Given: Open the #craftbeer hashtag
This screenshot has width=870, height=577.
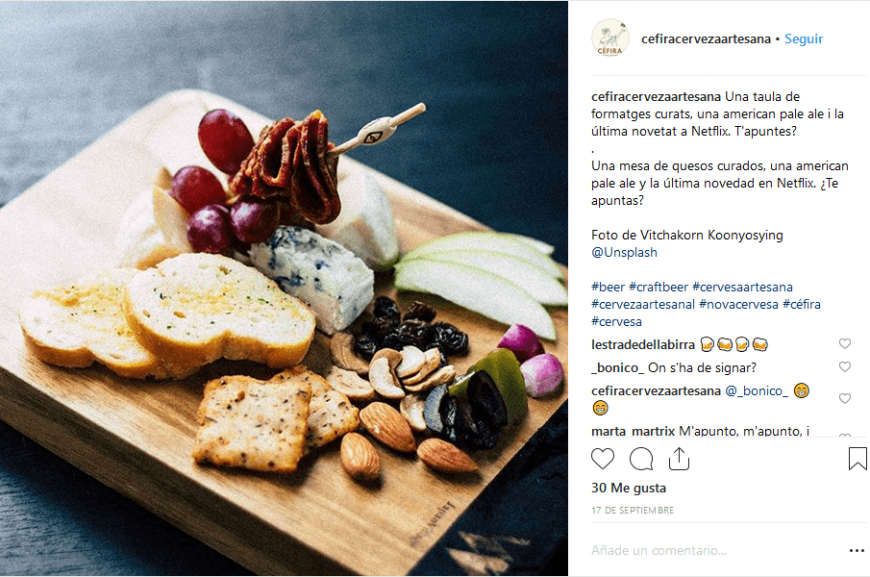Looking at the screenshot, I should coord(658,287).
